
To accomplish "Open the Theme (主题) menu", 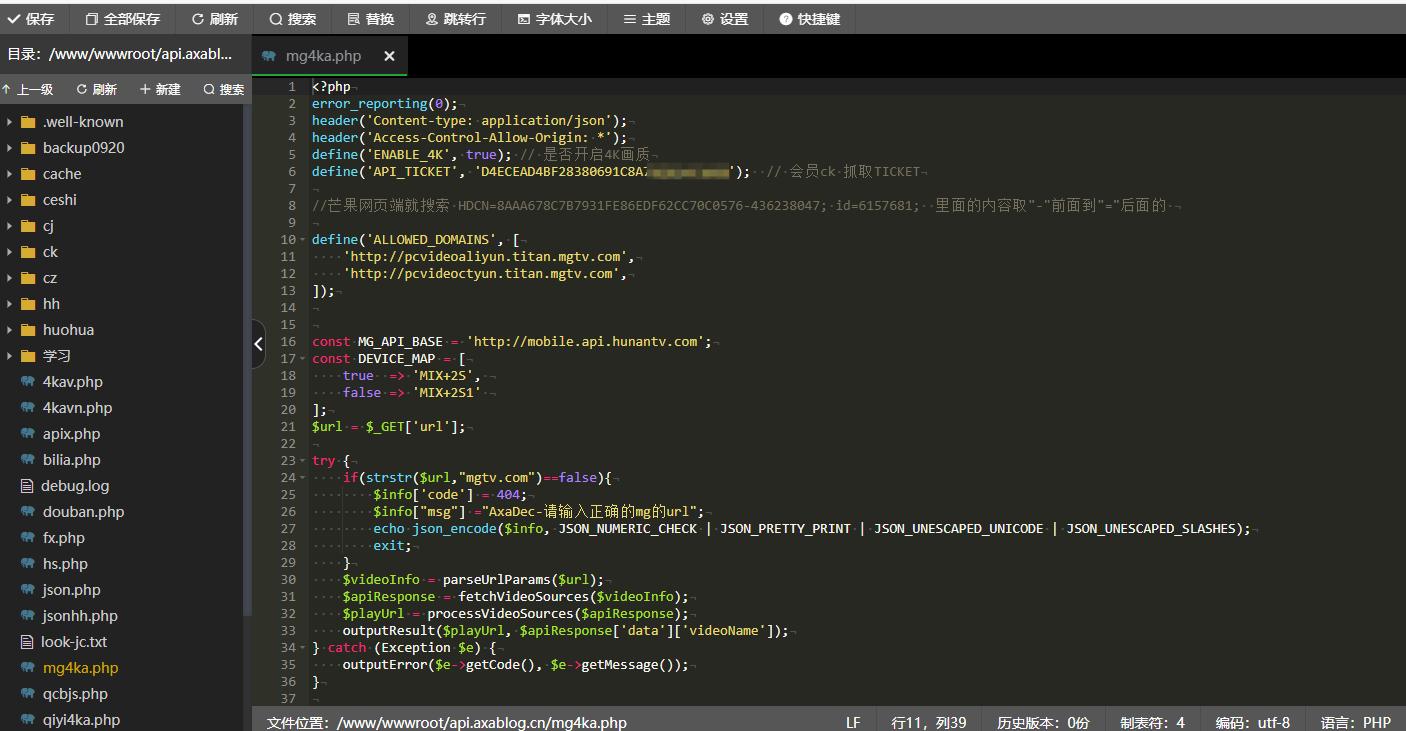I will [646, 19].
